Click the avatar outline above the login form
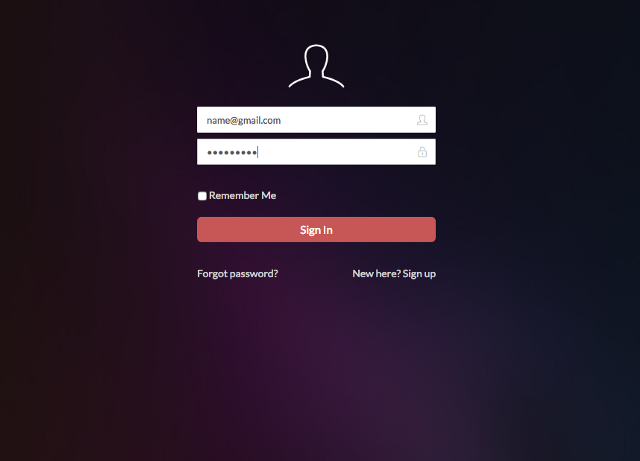640x461 pixels. tap(316, 66)
